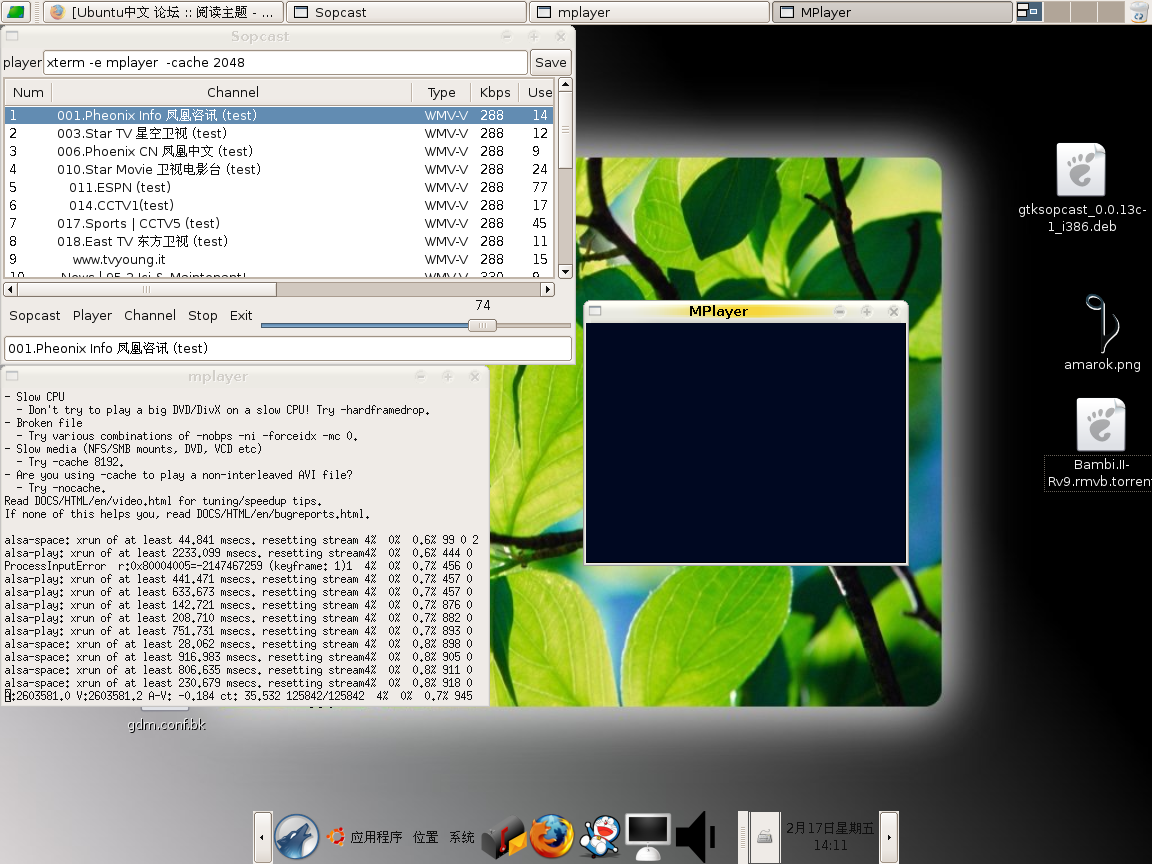
Task: Click the clock showing 2月17日星期五 14:11
Action: pyautogui.click(x=830, y=837)
